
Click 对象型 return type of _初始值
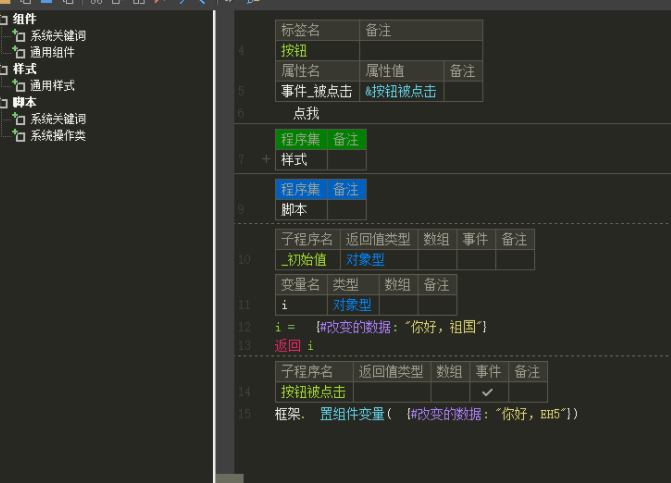coord(379,260)
